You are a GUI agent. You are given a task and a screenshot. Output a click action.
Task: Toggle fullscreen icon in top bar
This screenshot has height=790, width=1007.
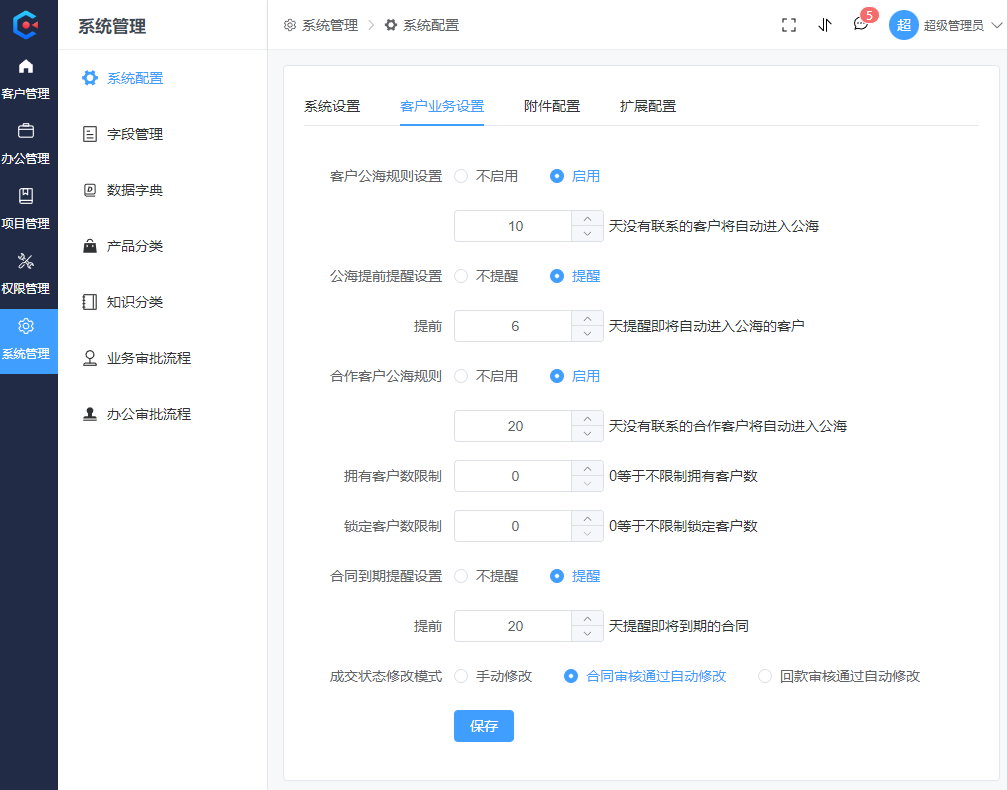[x=789, y=25]
